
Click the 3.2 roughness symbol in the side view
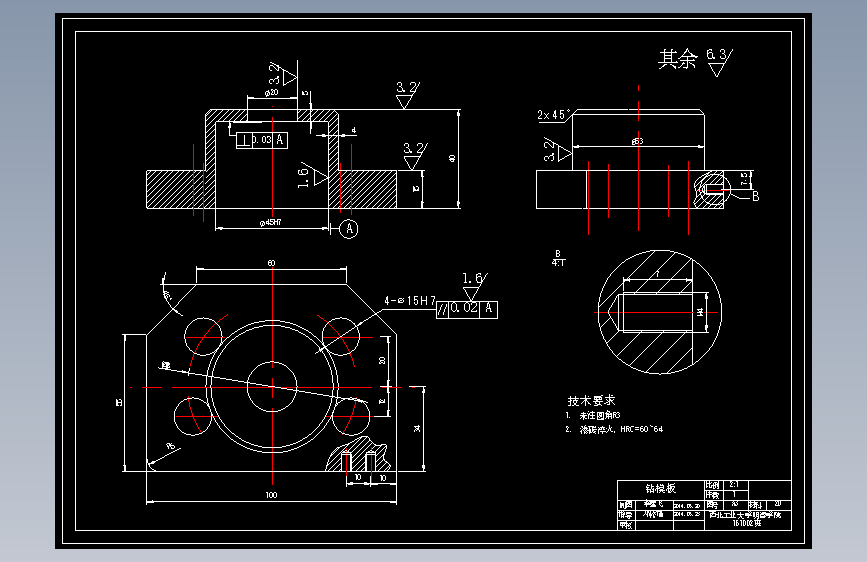[x=557, y=150]
